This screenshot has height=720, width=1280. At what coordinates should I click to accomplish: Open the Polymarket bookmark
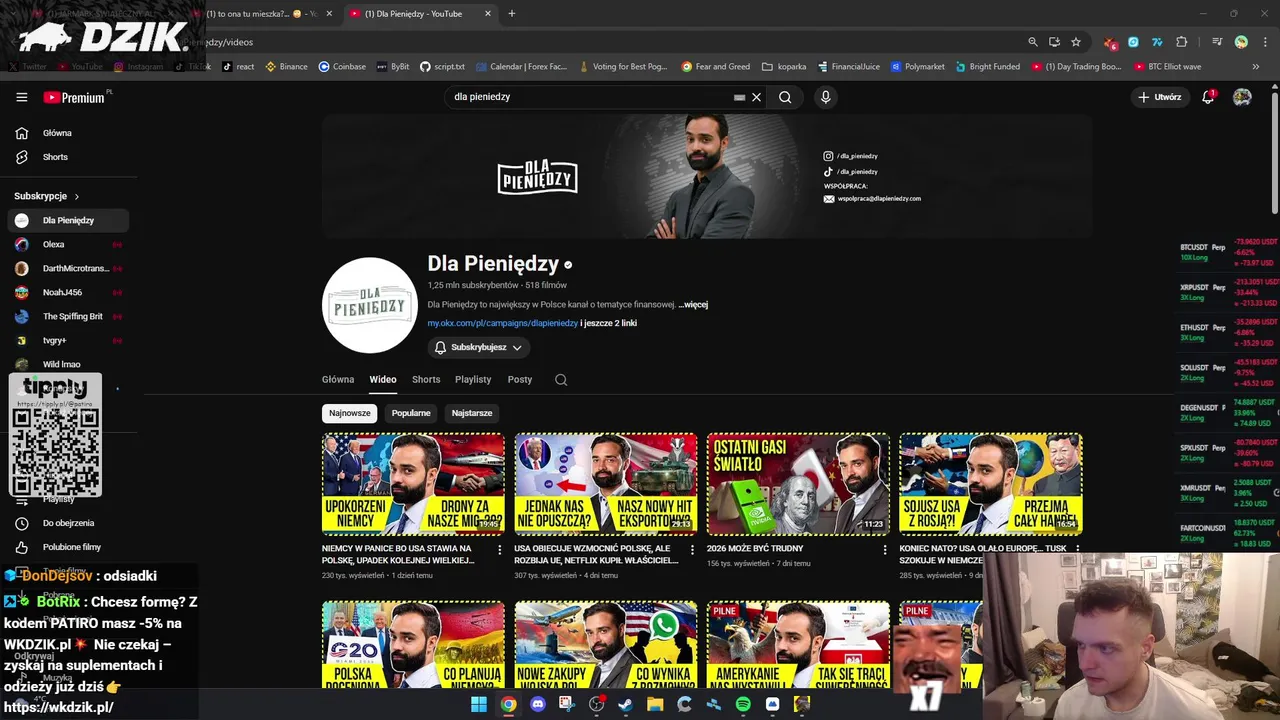coord(918,67)
